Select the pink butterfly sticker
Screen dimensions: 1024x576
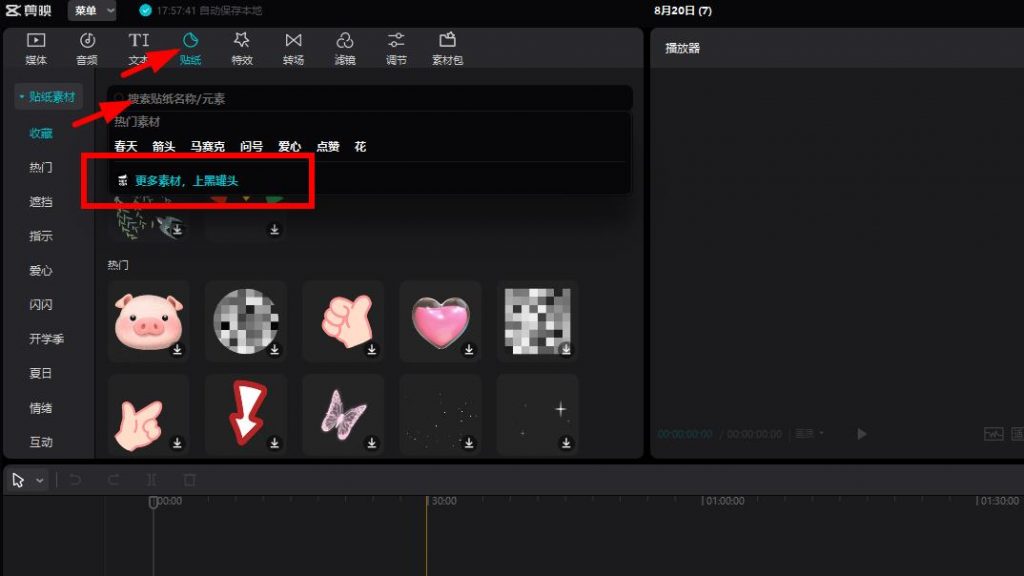tap(343, 415)
